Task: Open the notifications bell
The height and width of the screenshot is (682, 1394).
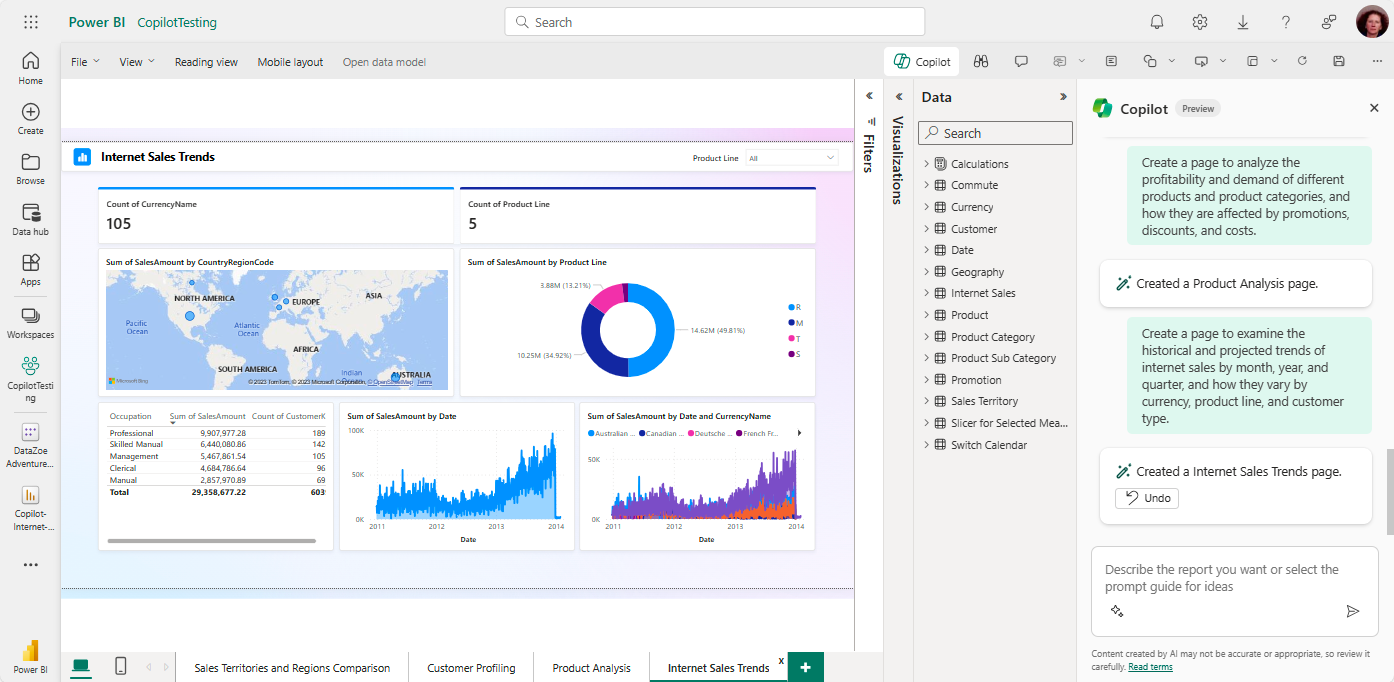Action: [1157, 22]
